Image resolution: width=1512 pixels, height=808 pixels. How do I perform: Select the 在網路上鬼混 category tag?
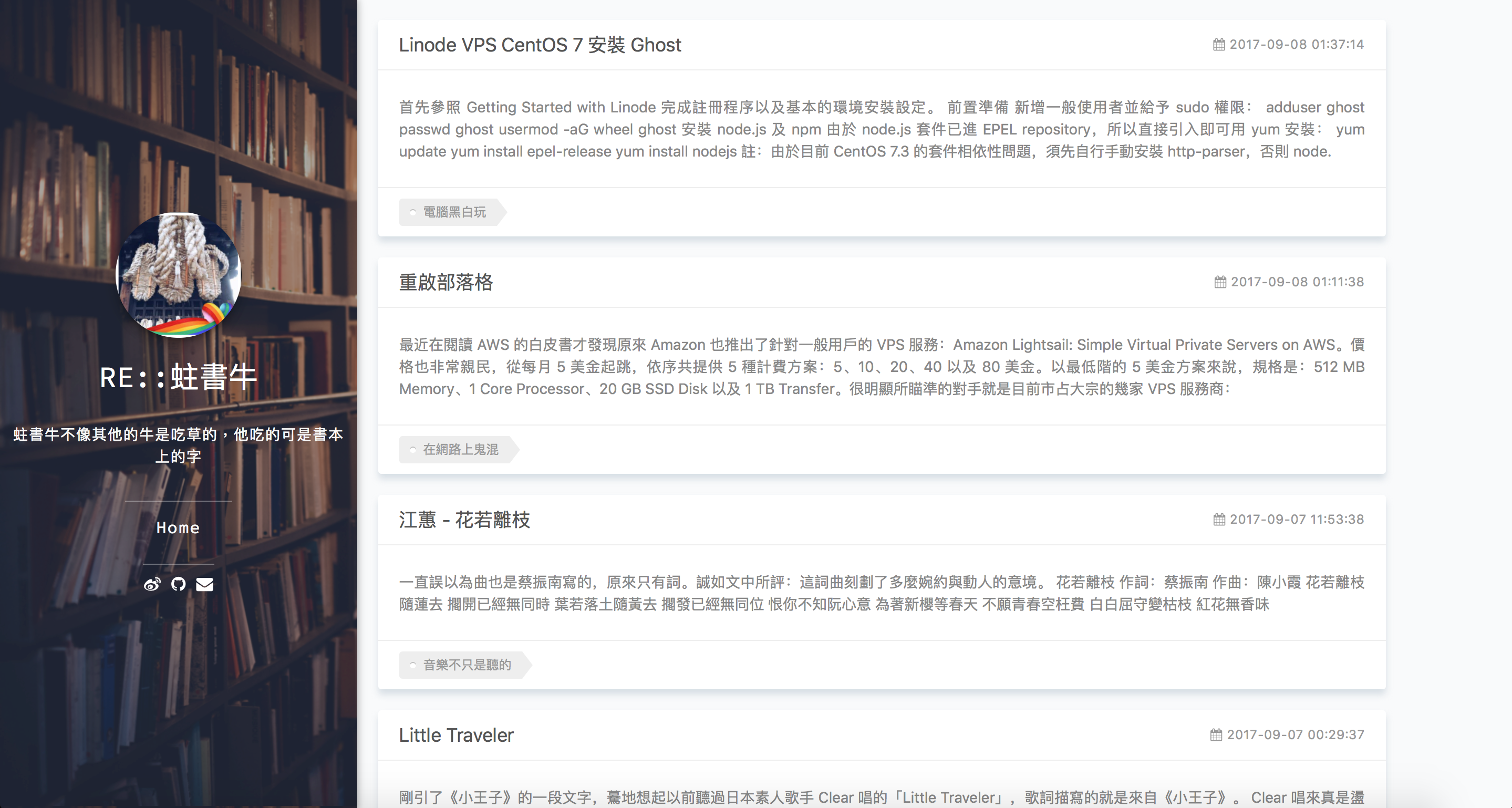point(460,450)
